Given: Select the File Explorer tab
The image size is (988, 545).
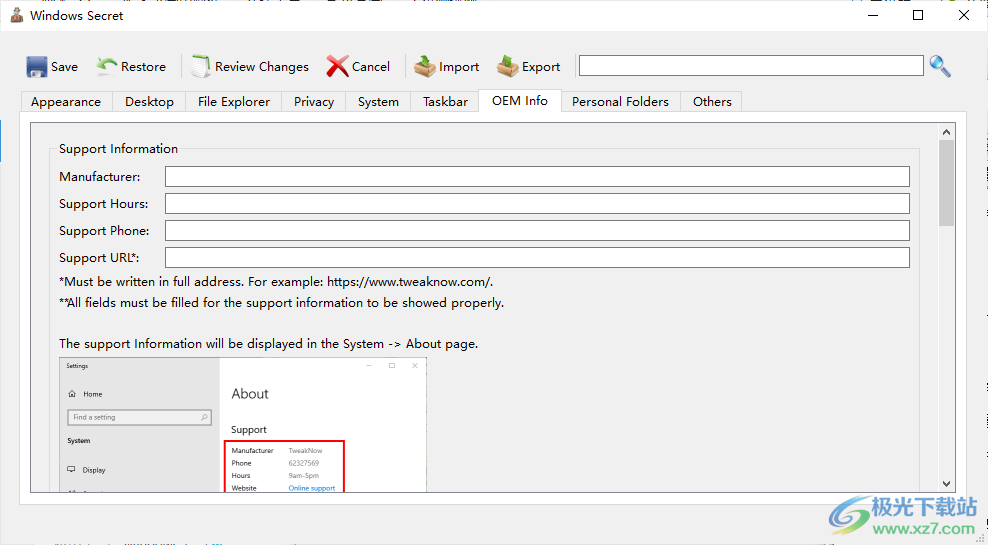Looking at the screenshot, I should (x=234, y=102).
